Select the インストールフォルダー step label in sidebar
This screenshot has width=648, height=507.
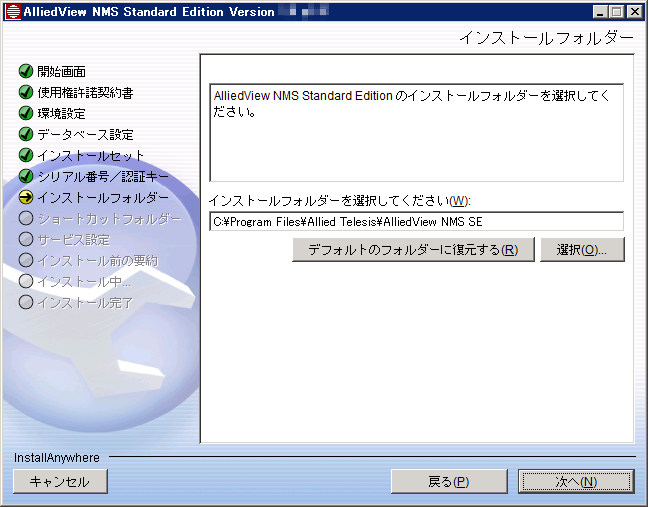click(x=103, y=198)
